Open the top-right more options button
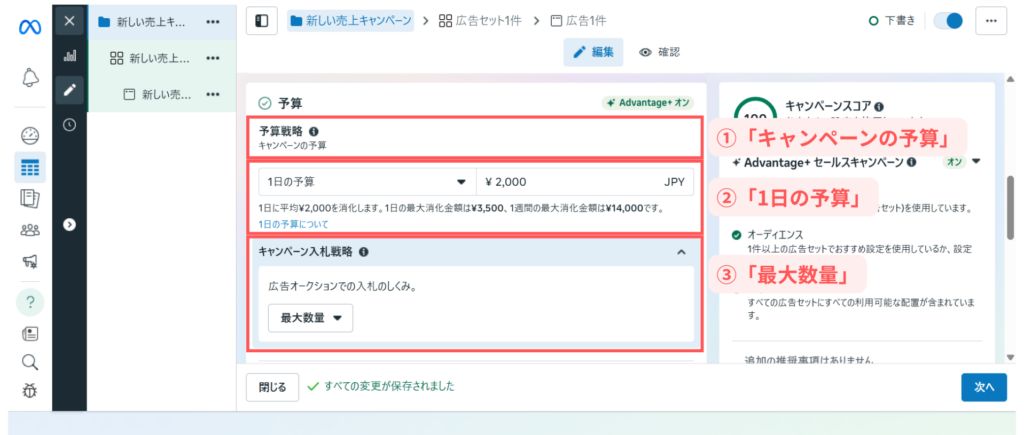This screenshot has width=1024, height=435. (x=991, y=21)
